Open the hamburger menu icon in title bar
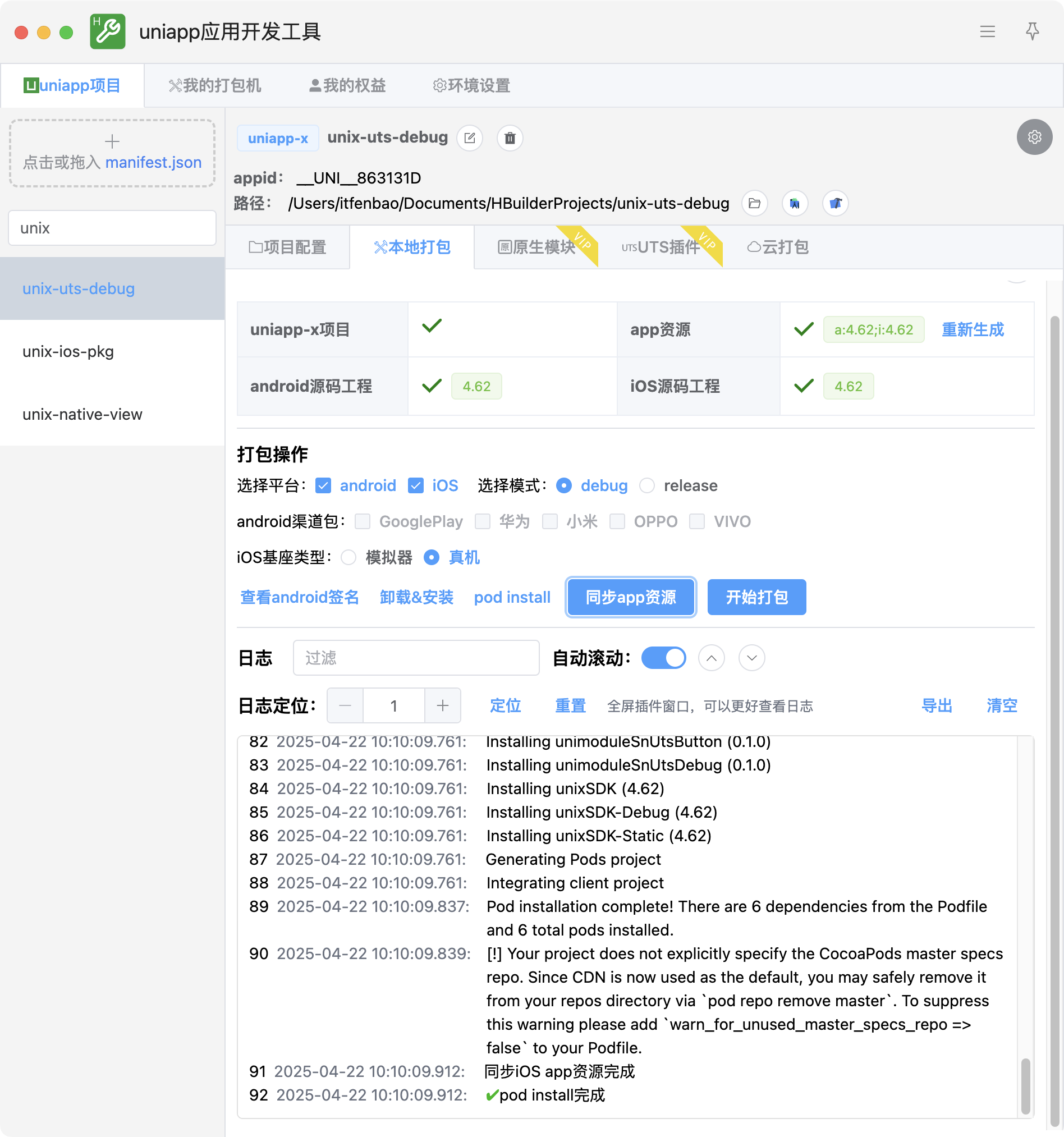This screenshot has height=1137, width=1064. point(987,31)
